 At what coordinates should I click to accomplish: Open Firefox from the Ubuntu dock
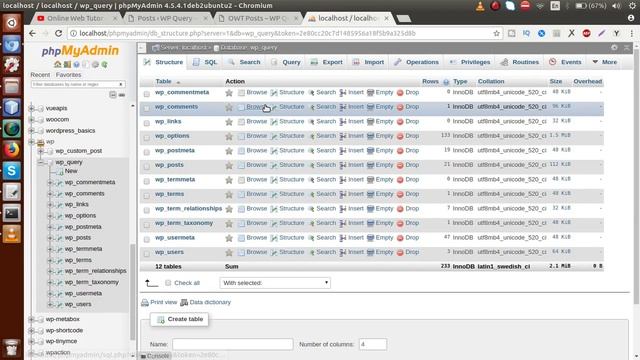tap(11, 150)
